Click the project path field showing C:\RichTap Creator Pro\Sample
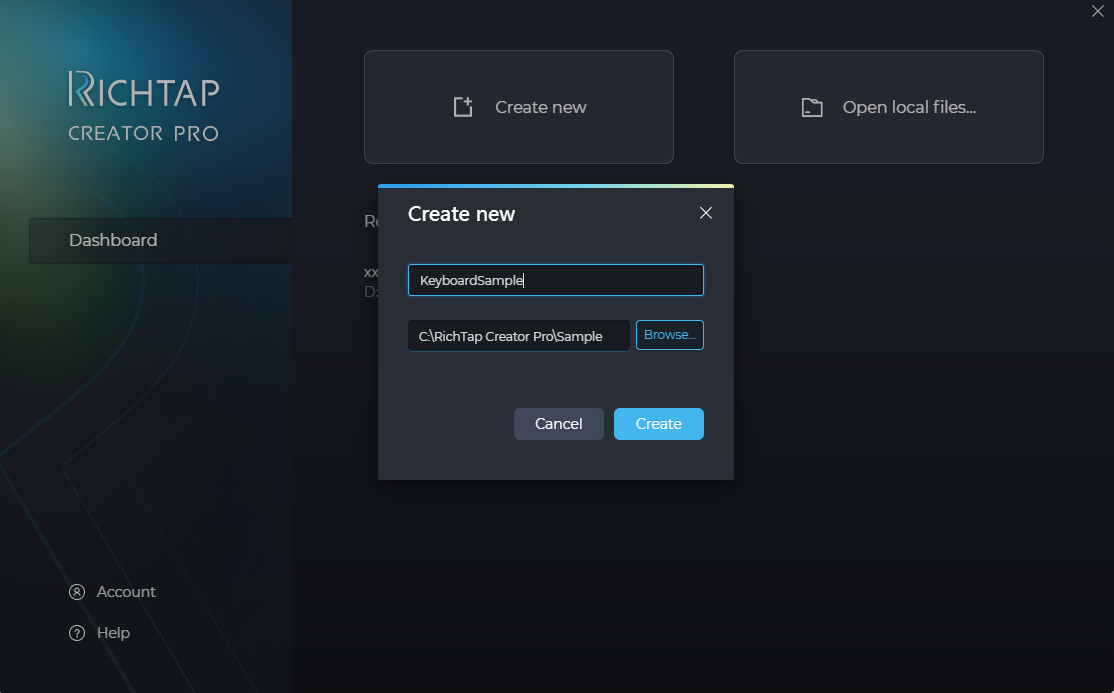 (518, 336)
